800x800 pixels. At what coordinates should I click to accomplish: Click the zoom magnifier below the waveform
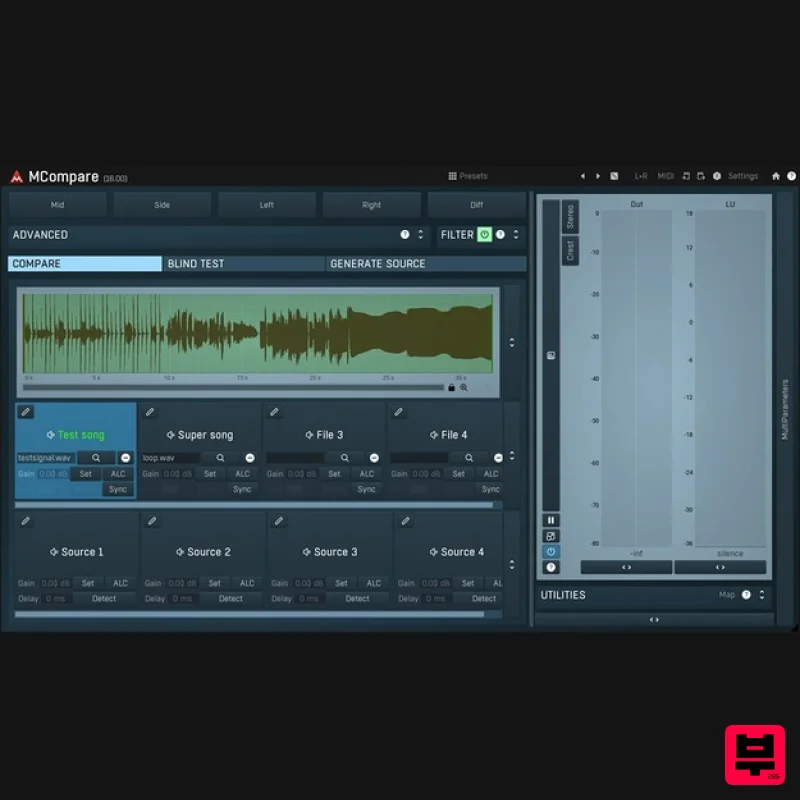pyautogui.click(x=464, y=386)
